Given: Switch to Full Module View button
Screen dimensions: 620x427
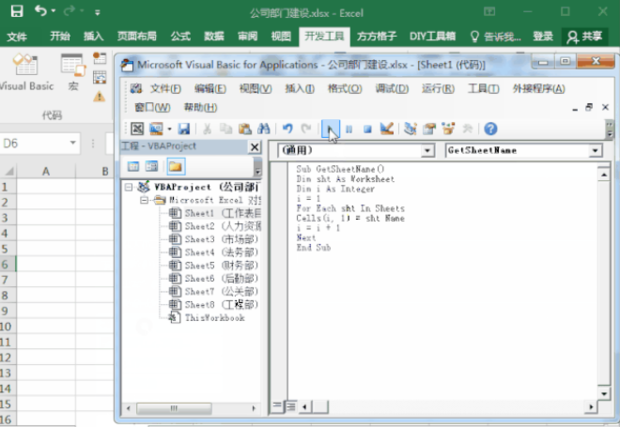Looking at the screenshot, I should (x=291, y=406).
